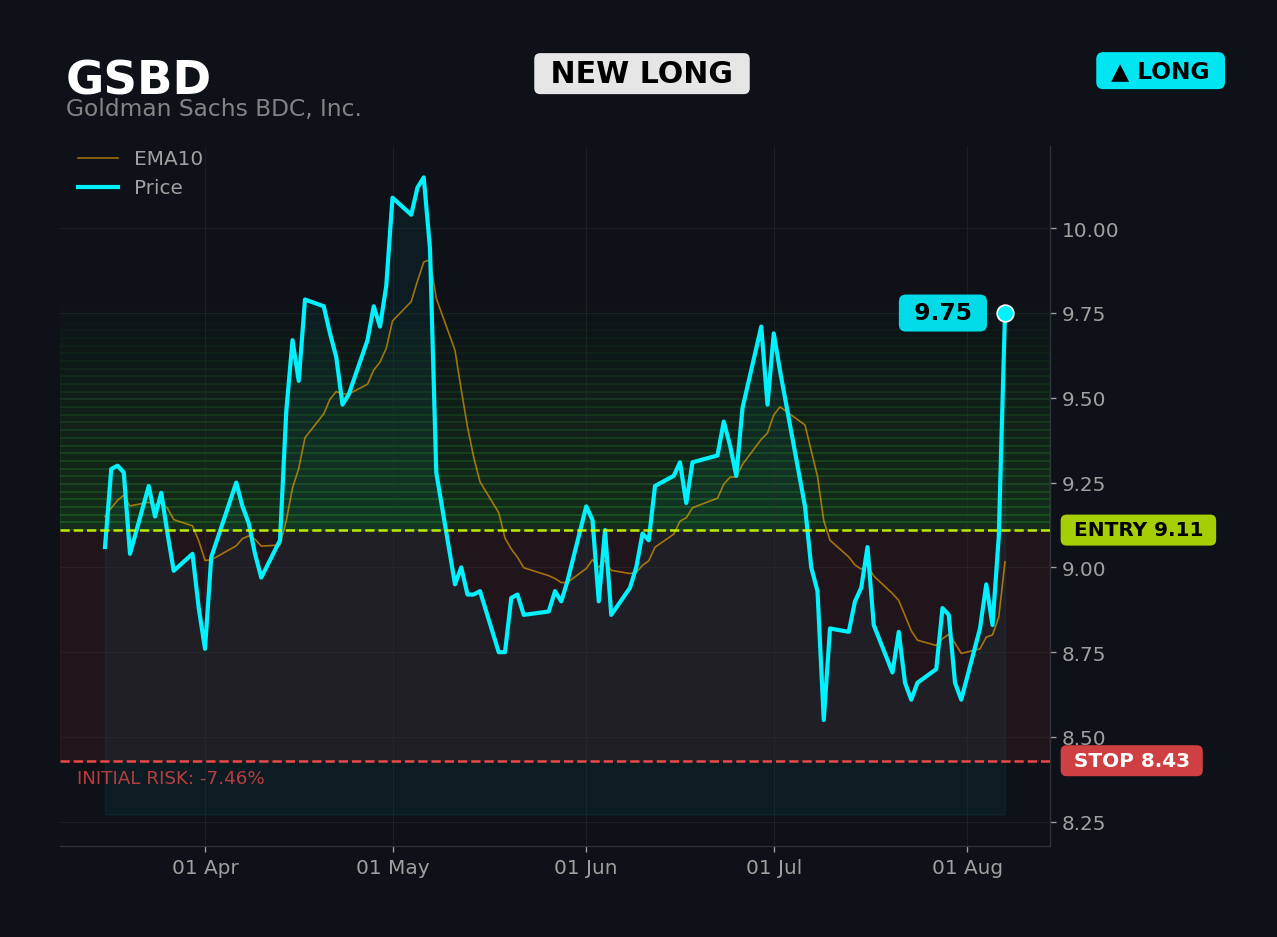1277x937 pixels.
Task: Click the 01 Jun x-axis label
Action: click(x=586, y=868)
